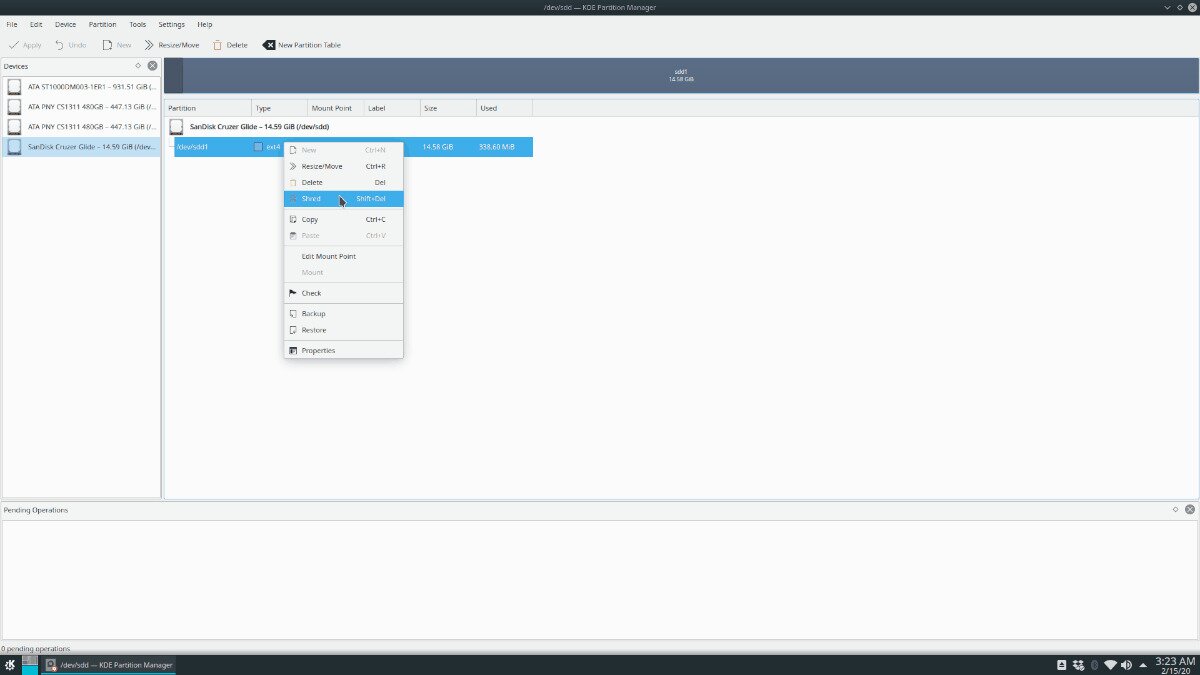Expand the /dev/sdd1 partition entry
Screen dimensions: 1200x675
pos(170,146)
